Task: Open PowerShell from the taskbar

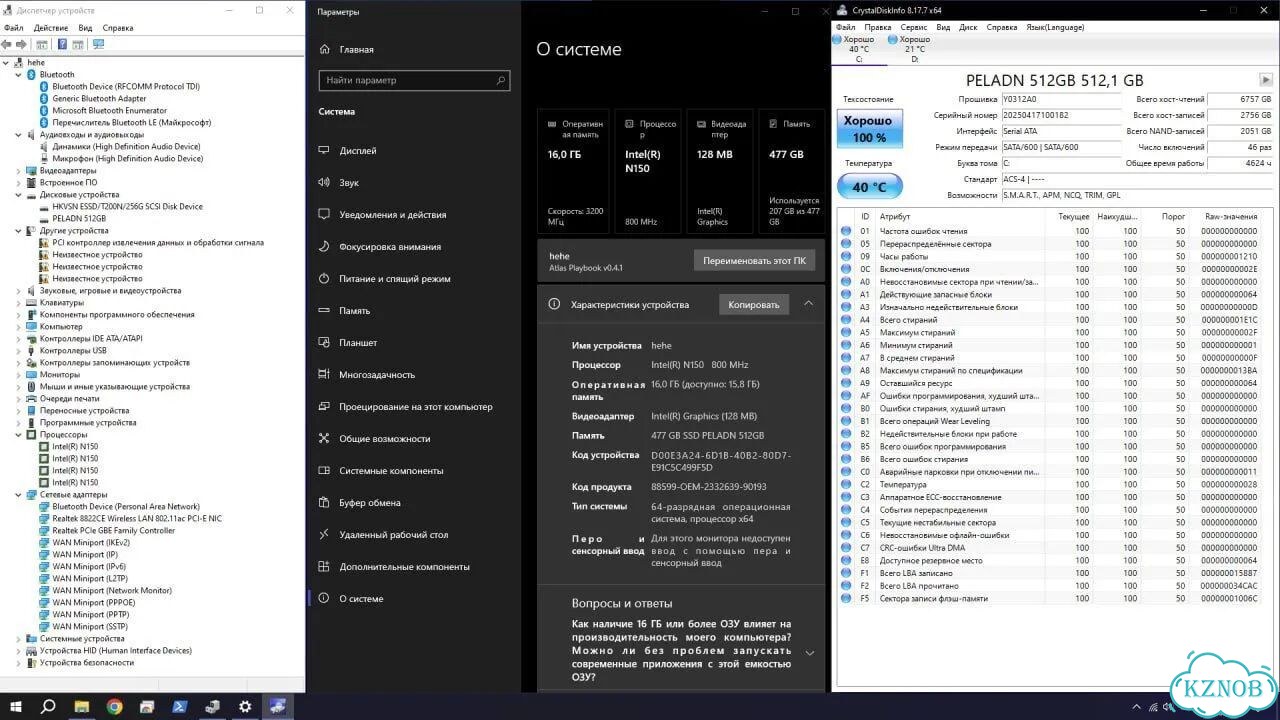Action: [x=180, y=706]
